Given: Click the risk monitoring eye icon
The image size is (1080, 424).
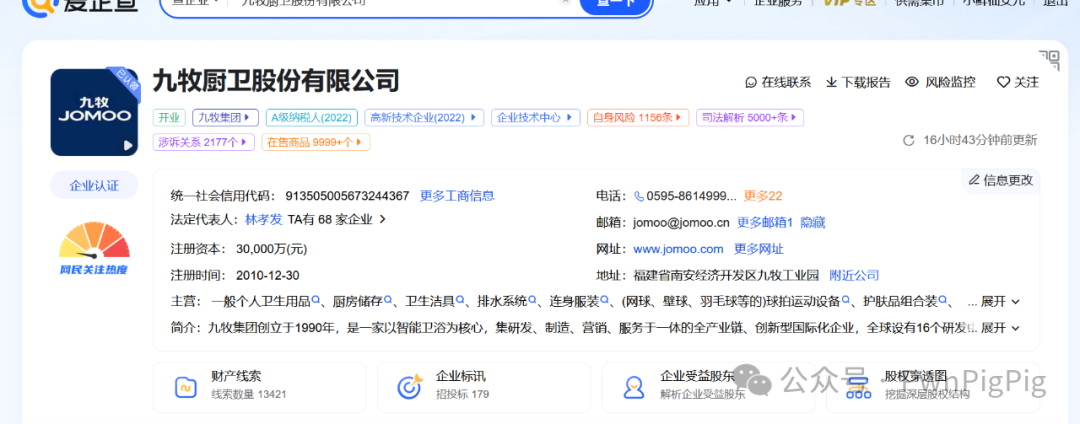Looking at the screenshot, I should (912, 82).
